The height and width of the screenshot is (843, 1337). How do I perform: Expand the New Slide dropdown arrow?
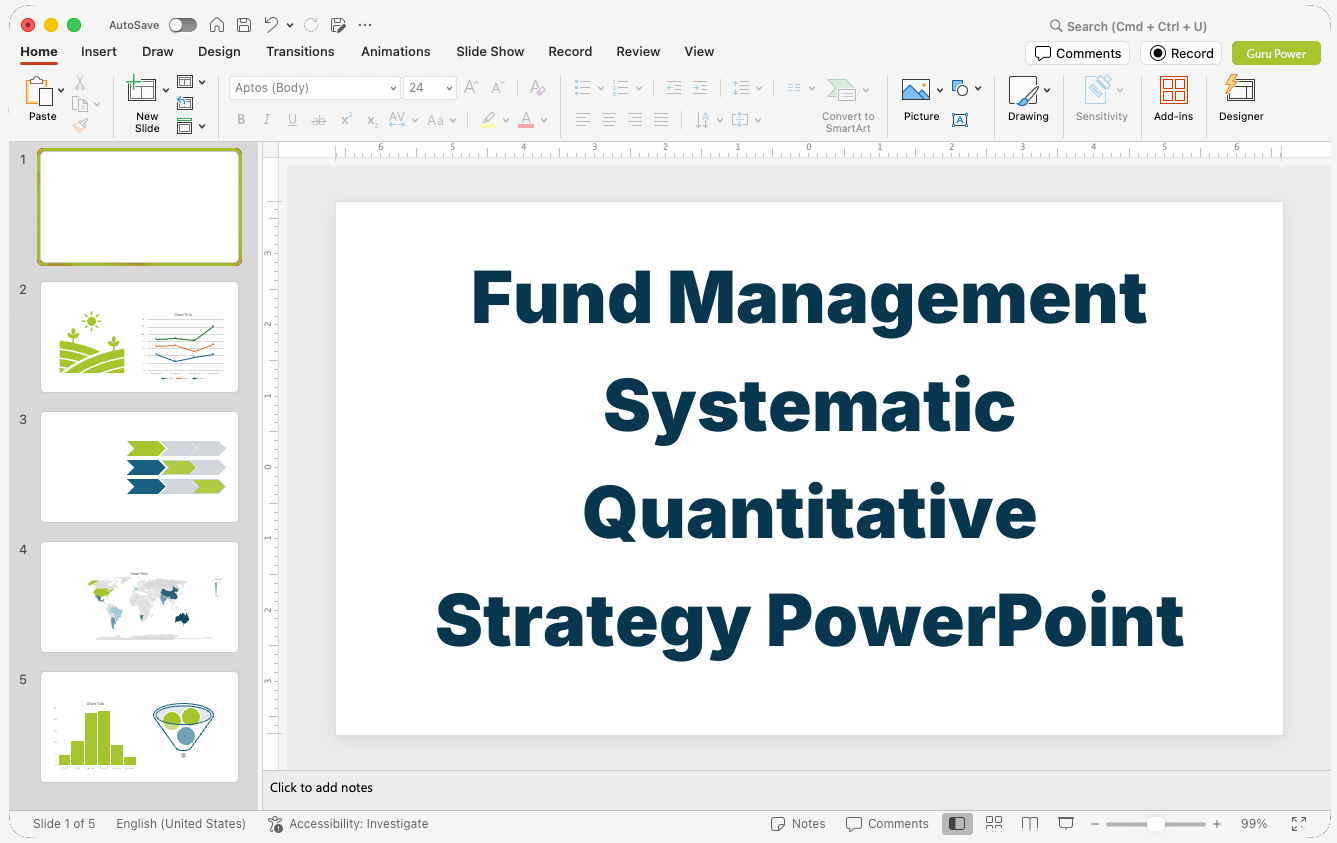[165, 90]
